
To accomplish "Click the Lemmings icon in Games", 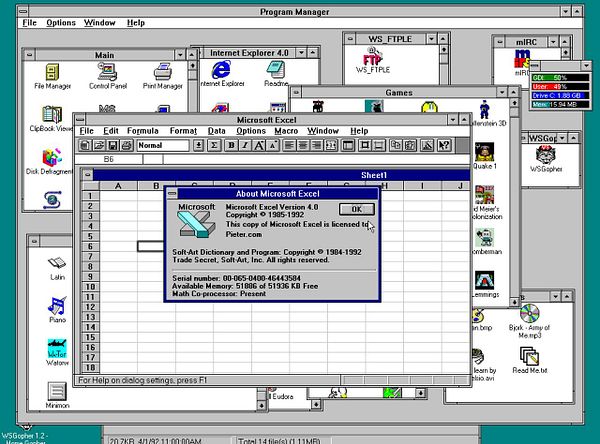I will pyautogui.click(x=485, y=284).
